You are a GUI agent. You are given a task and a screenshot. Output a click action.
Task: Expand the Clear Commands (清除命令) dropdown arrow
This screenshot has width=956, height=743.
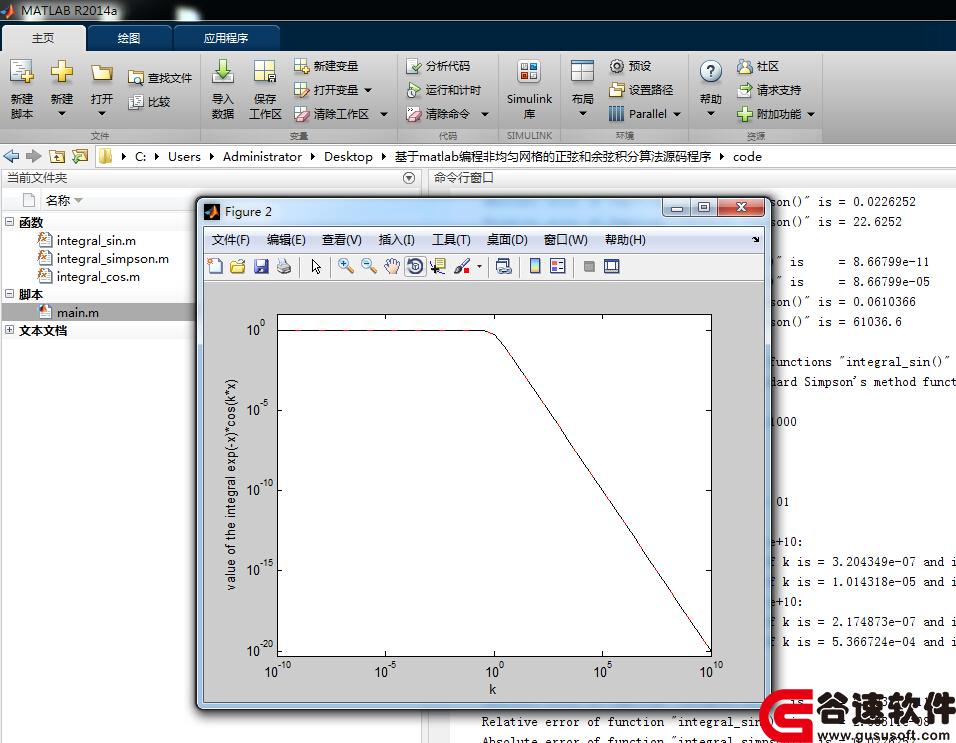(x=485, y=114)
